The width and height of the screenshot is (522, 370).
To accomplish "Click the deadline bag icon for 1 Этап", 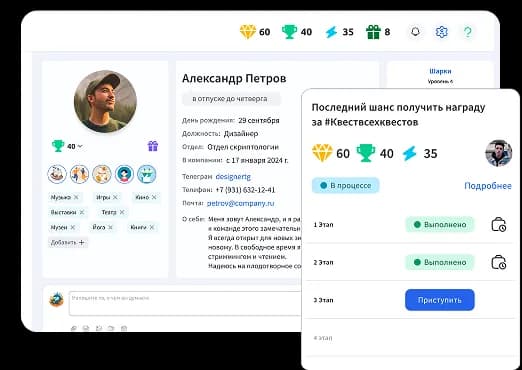I will [x=499, y=224].
